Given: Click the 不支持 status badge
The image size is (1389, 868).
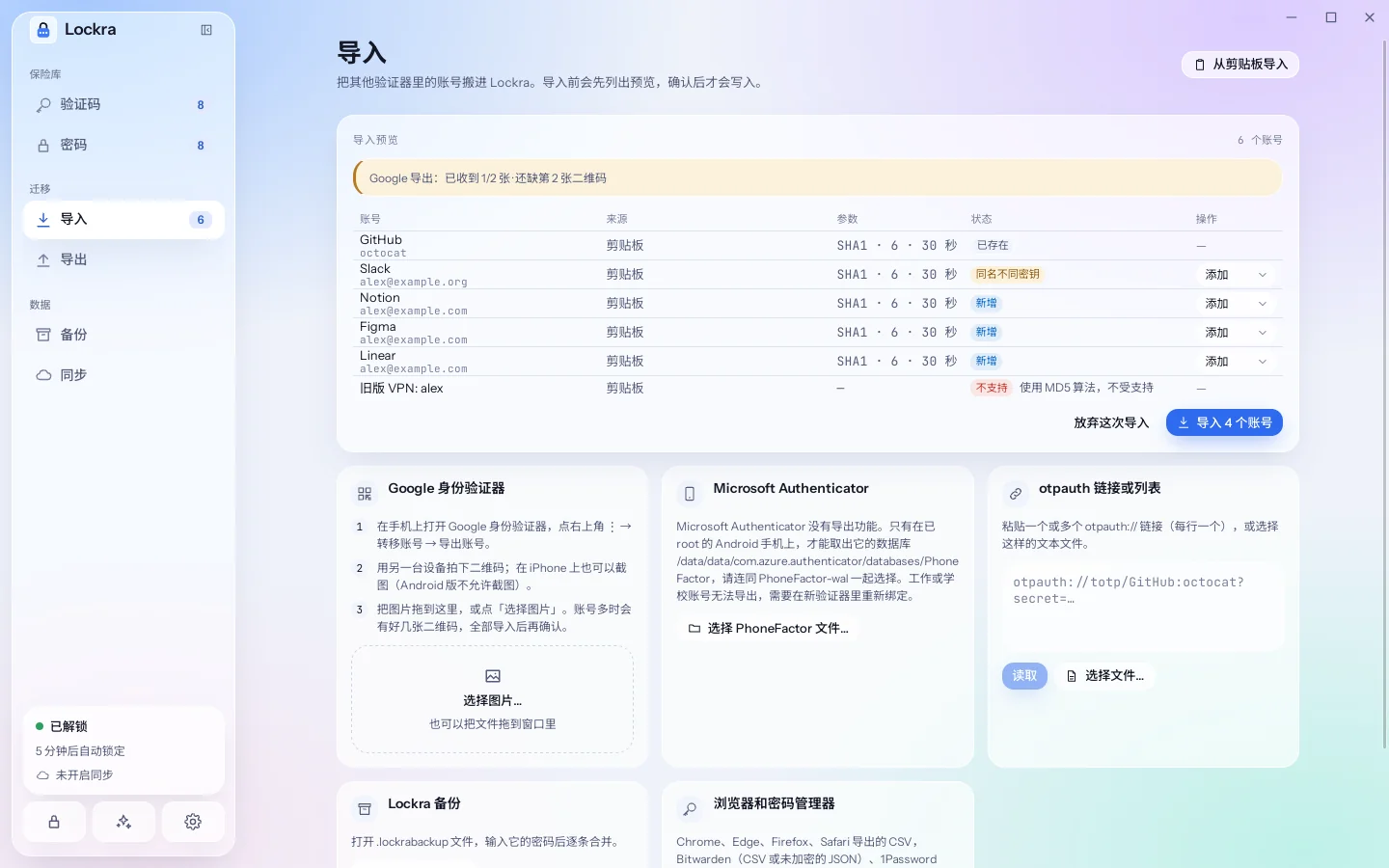Looking at the screenshot, I should (992, 388).
